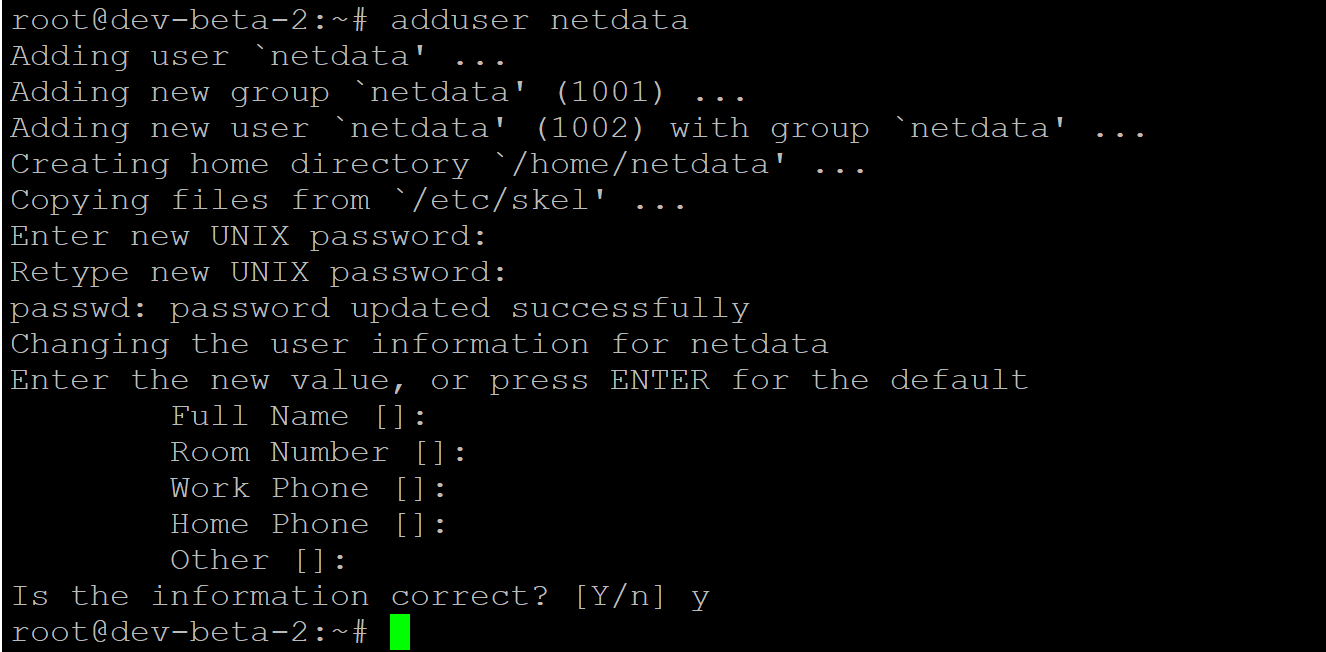1326x652 pixels.
Task: Click the word ENTER in instructions
Action: (x=659, y=380)
